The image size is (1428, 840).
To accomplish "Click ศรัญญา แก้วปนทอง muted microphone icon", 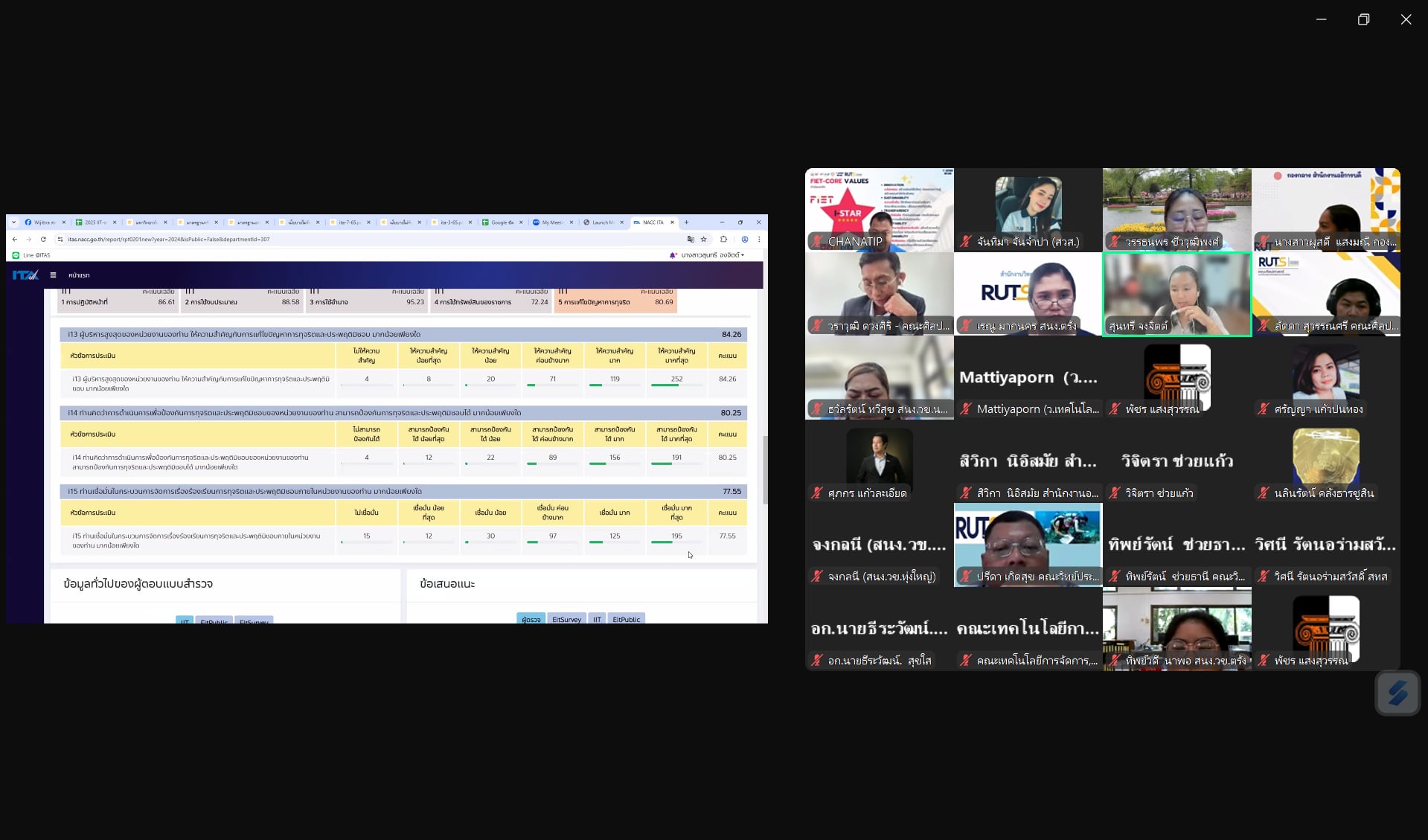I will tap(1264, 409).
